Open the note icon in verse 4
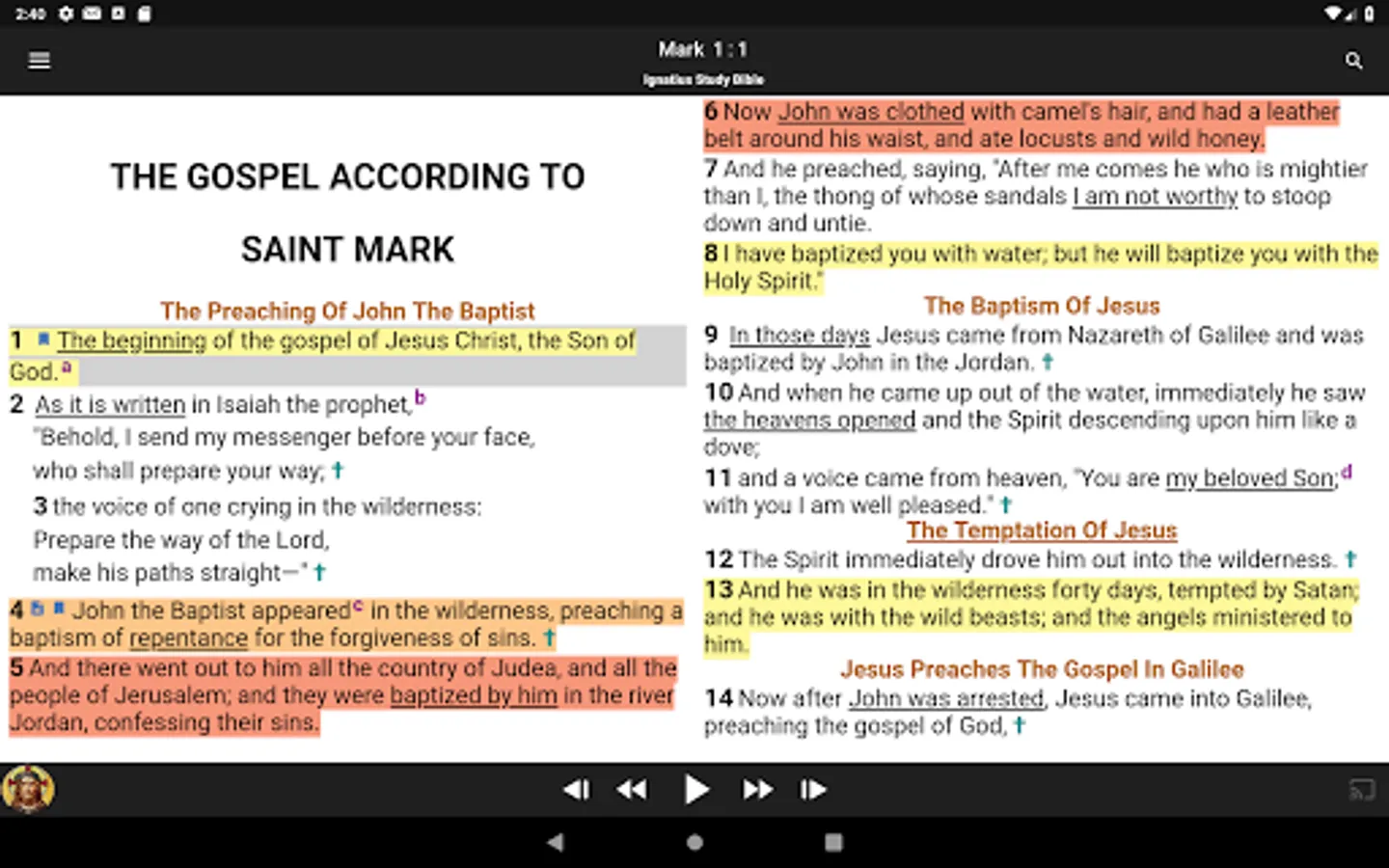This screenshot has height=868, width=1389. coord(38,609)
